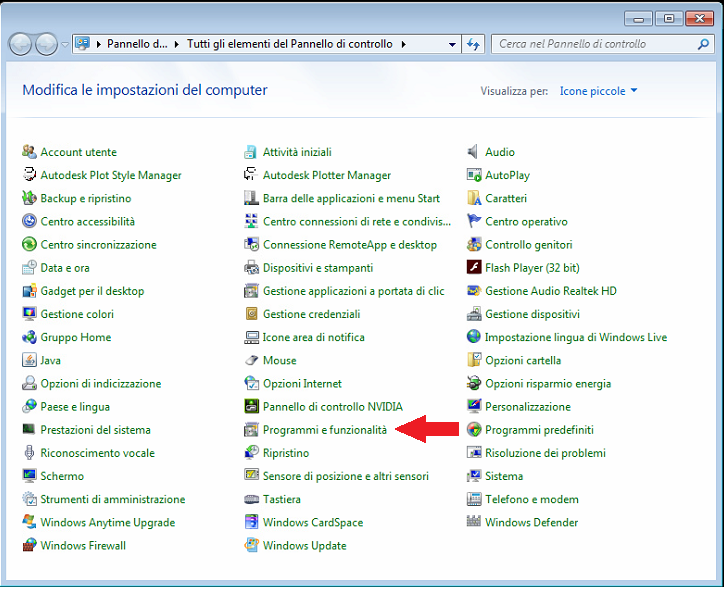Open Gestione dispositivi link

tap(532, 314)
